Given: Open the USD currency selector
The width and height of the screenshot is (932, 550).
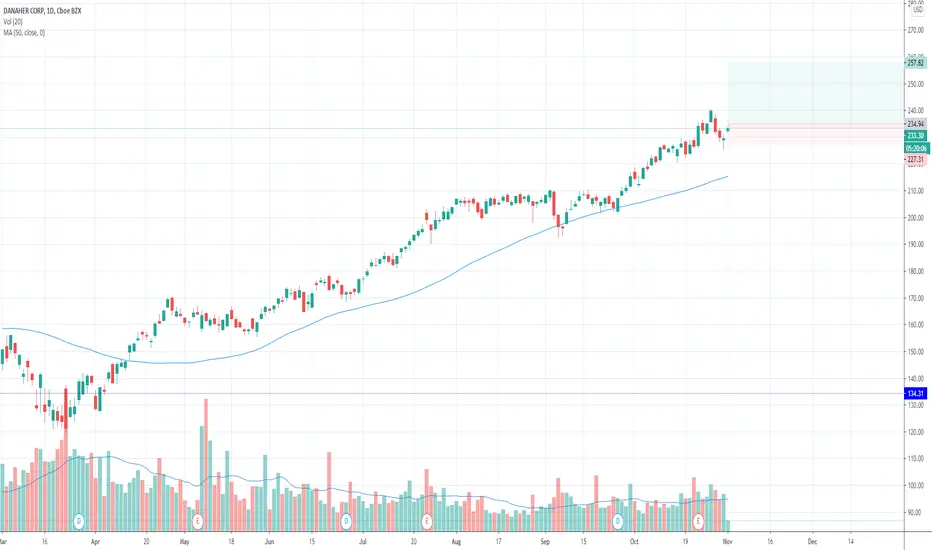Looking at the screenshot, I should (x=918, y=10).
